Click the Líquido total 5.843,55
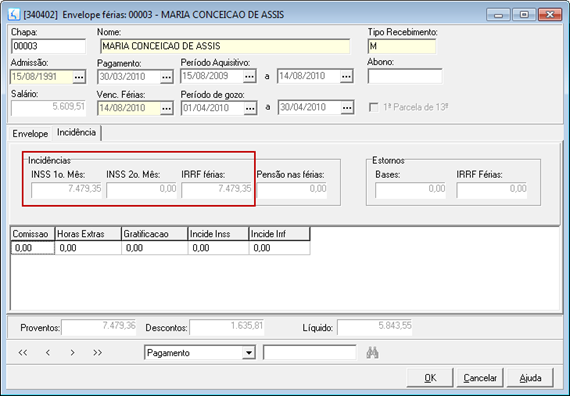Image resolution: width=570 pixels, height=396 pixels. 375,327
